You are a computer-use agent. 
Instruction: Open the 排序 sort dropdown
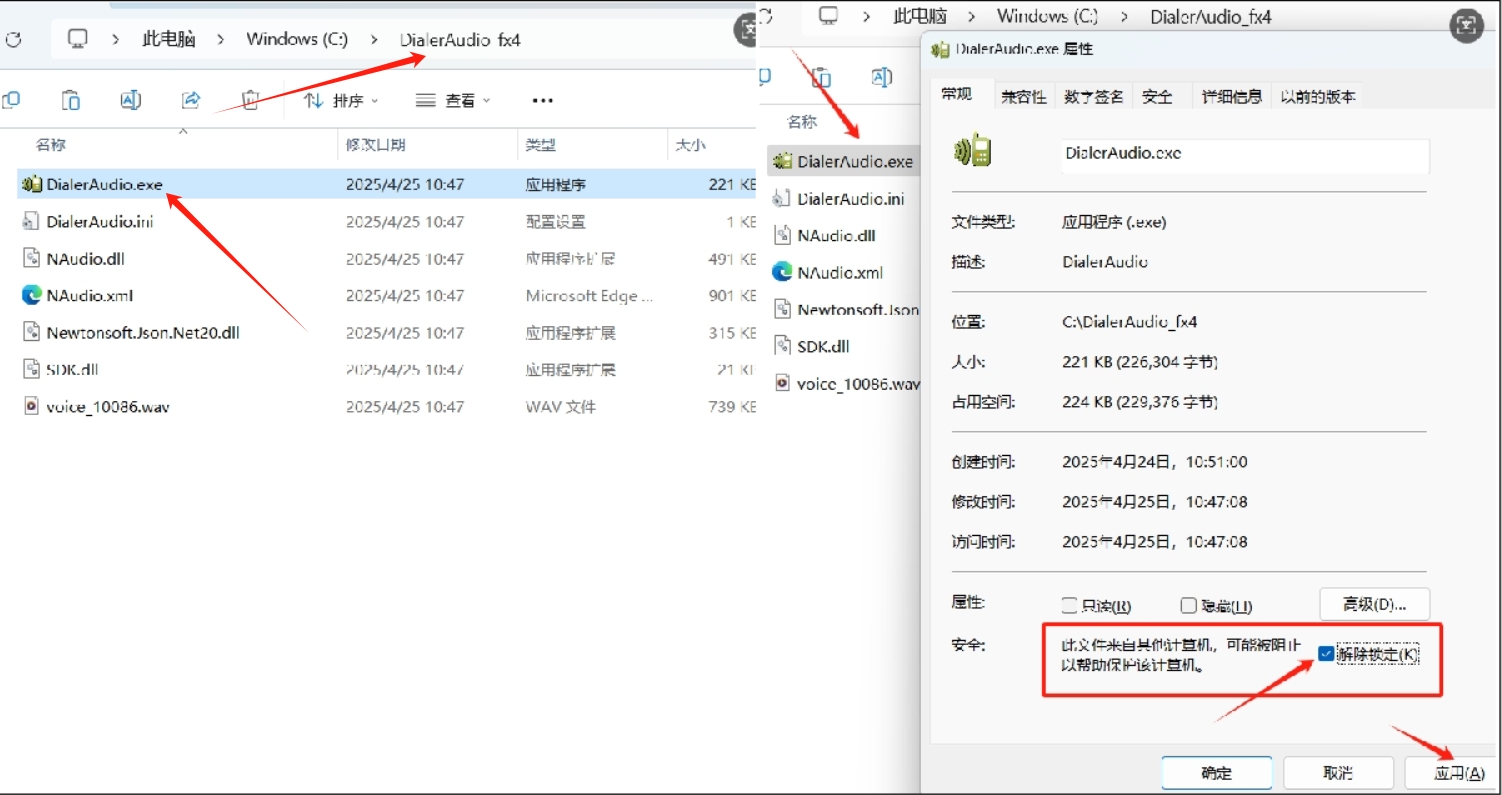click(x=342, y=100)
